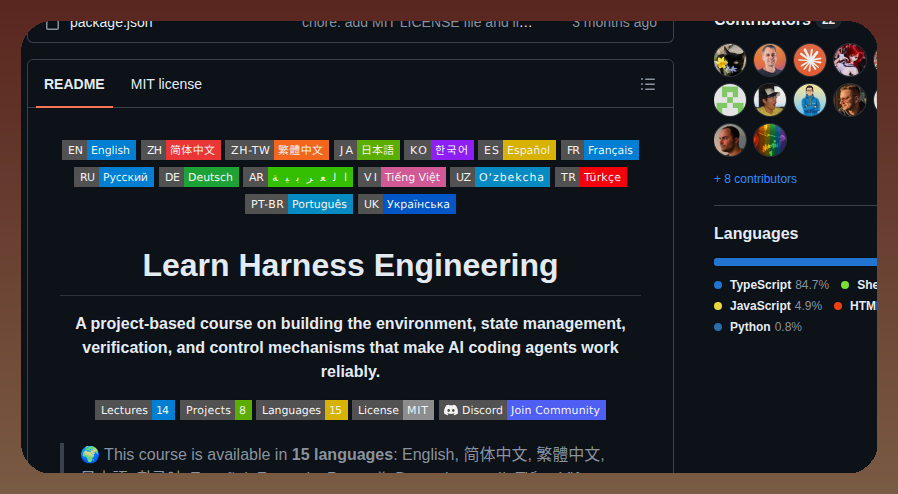Switch to the MIT license tab
Viewport: 898px width, 494px height.
(166, 84)
